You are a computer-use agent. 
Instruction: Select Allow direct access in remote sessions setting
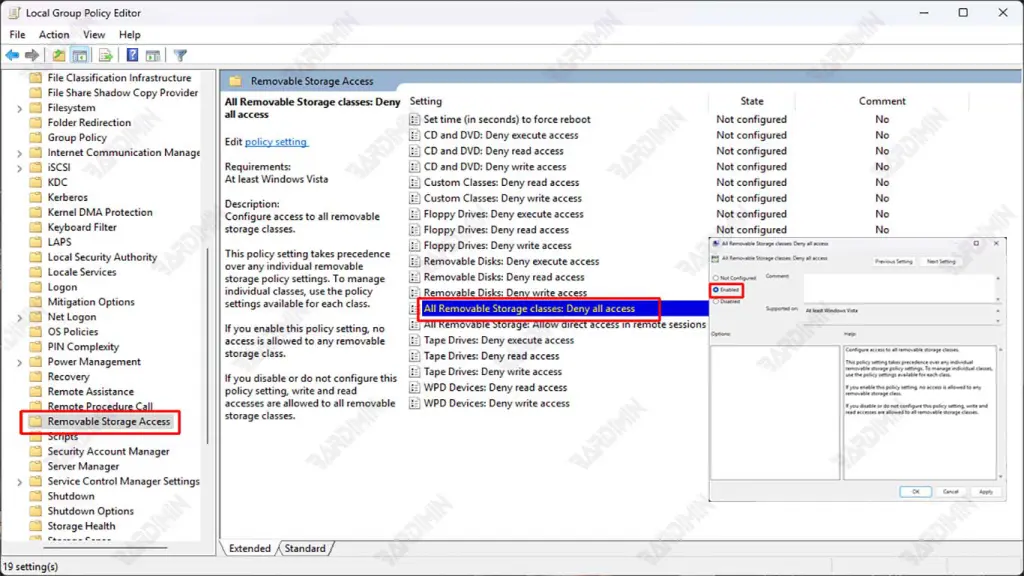tap(565, 325)
